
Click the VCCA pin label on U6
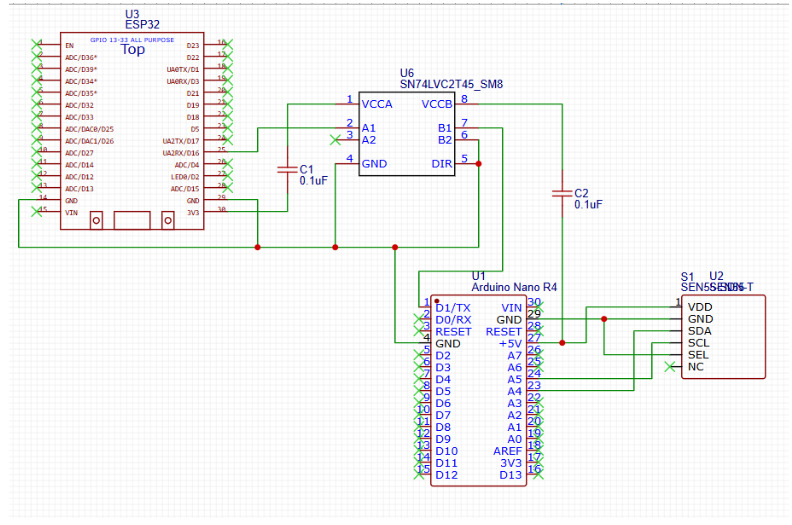click(377, 104)
